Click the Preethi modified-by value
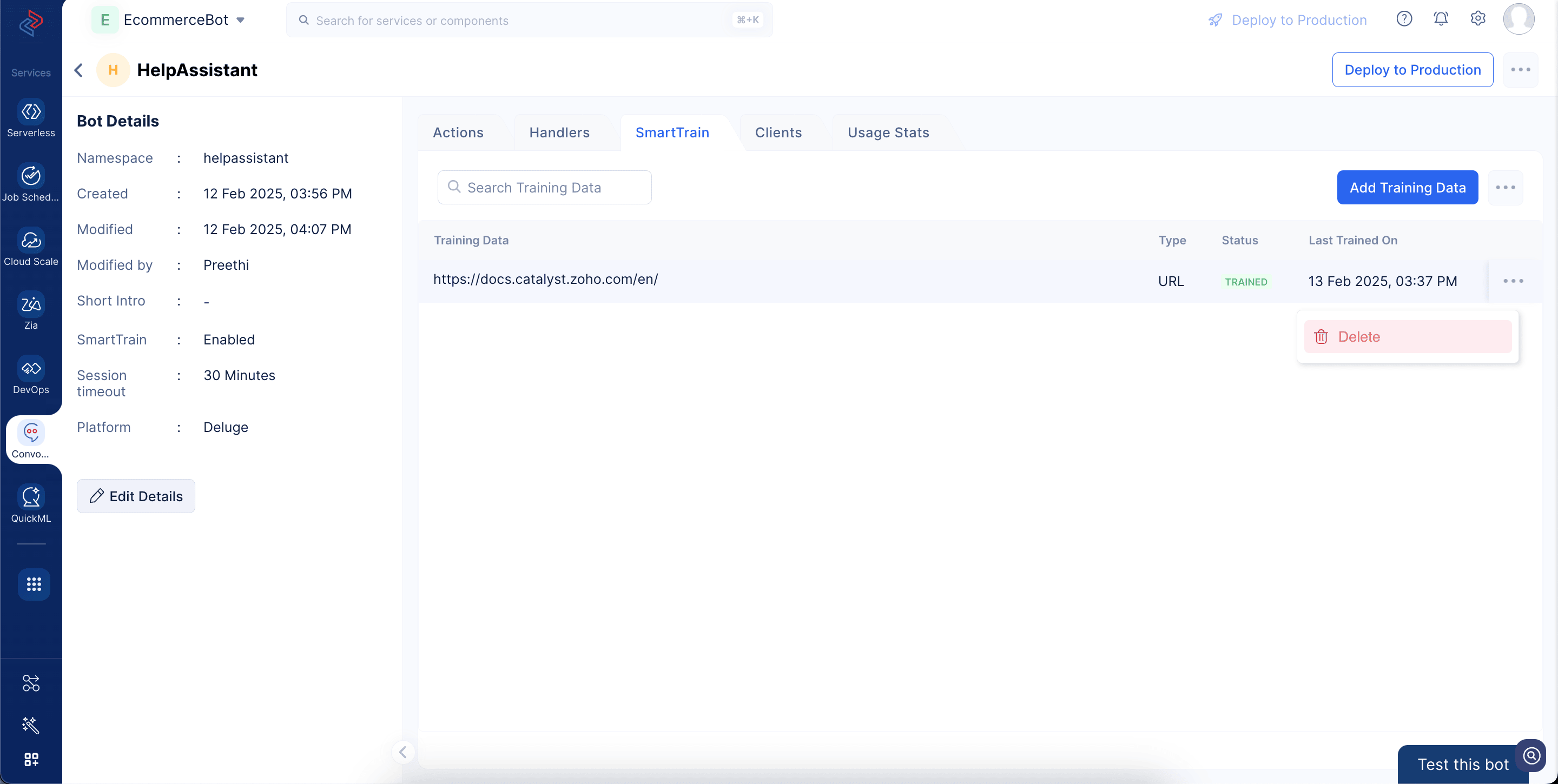The image size is (1558, 784). click(226, 265)
